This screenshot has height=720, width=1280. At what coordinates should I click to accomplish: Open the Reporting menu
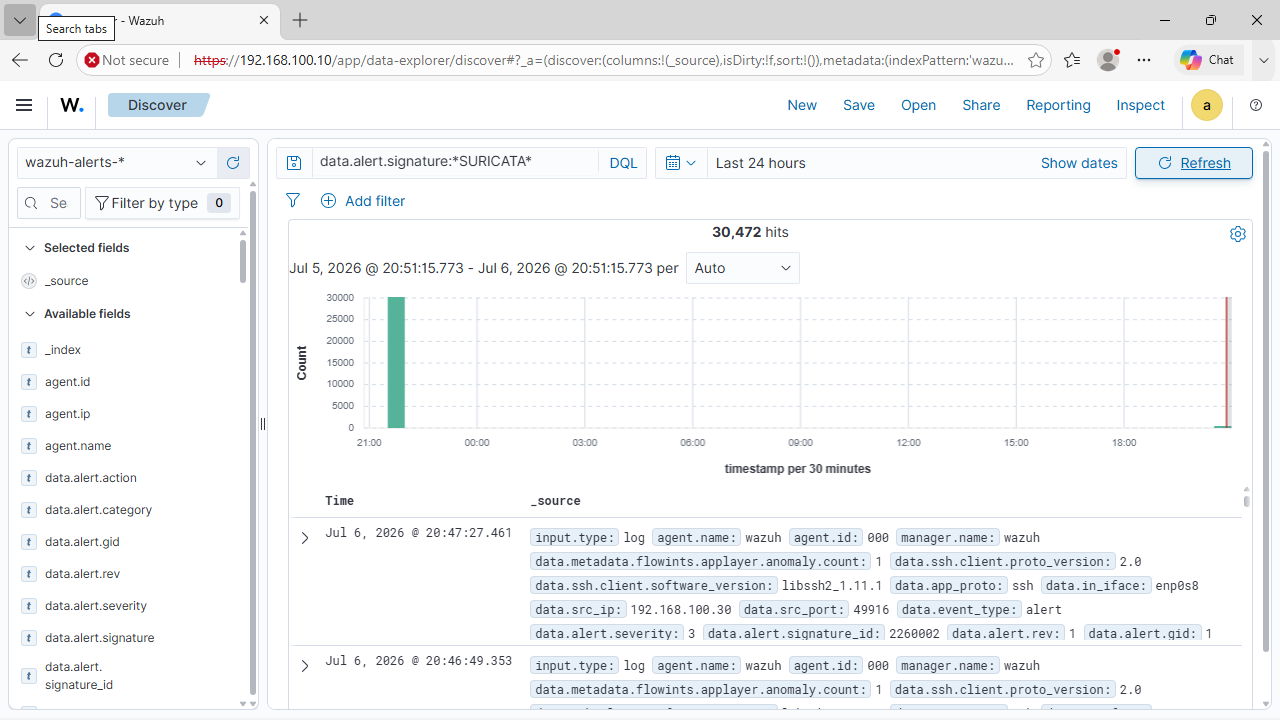pyautogui.click(x=1058, y=105)
